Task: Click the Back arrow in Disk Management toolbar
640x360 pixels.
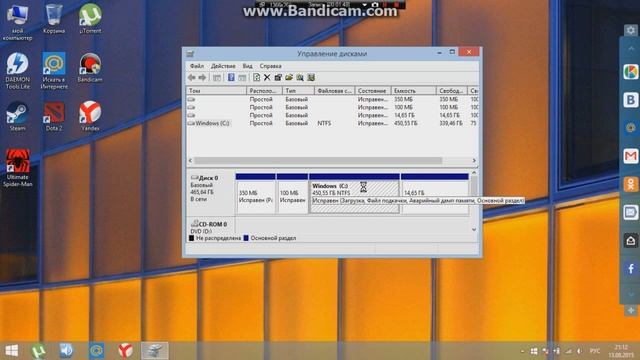Action: [191, 78]
